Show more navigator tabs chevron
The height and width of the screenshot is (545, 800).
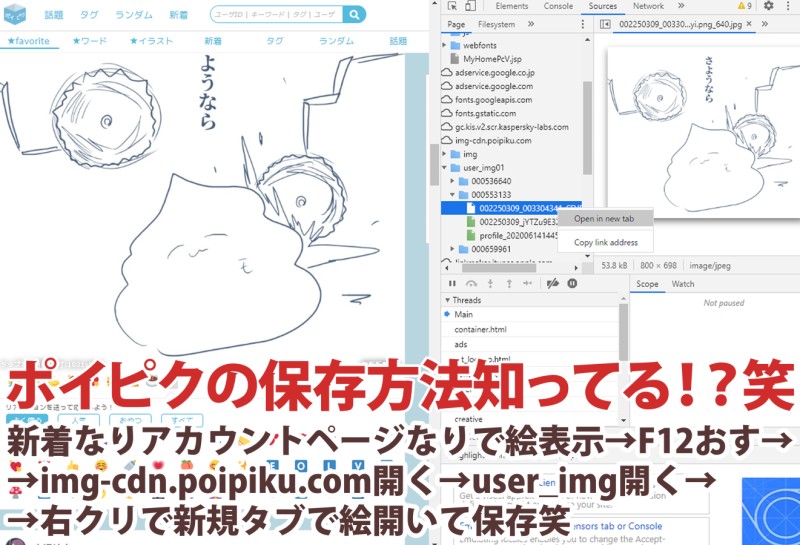click(531, 24)
